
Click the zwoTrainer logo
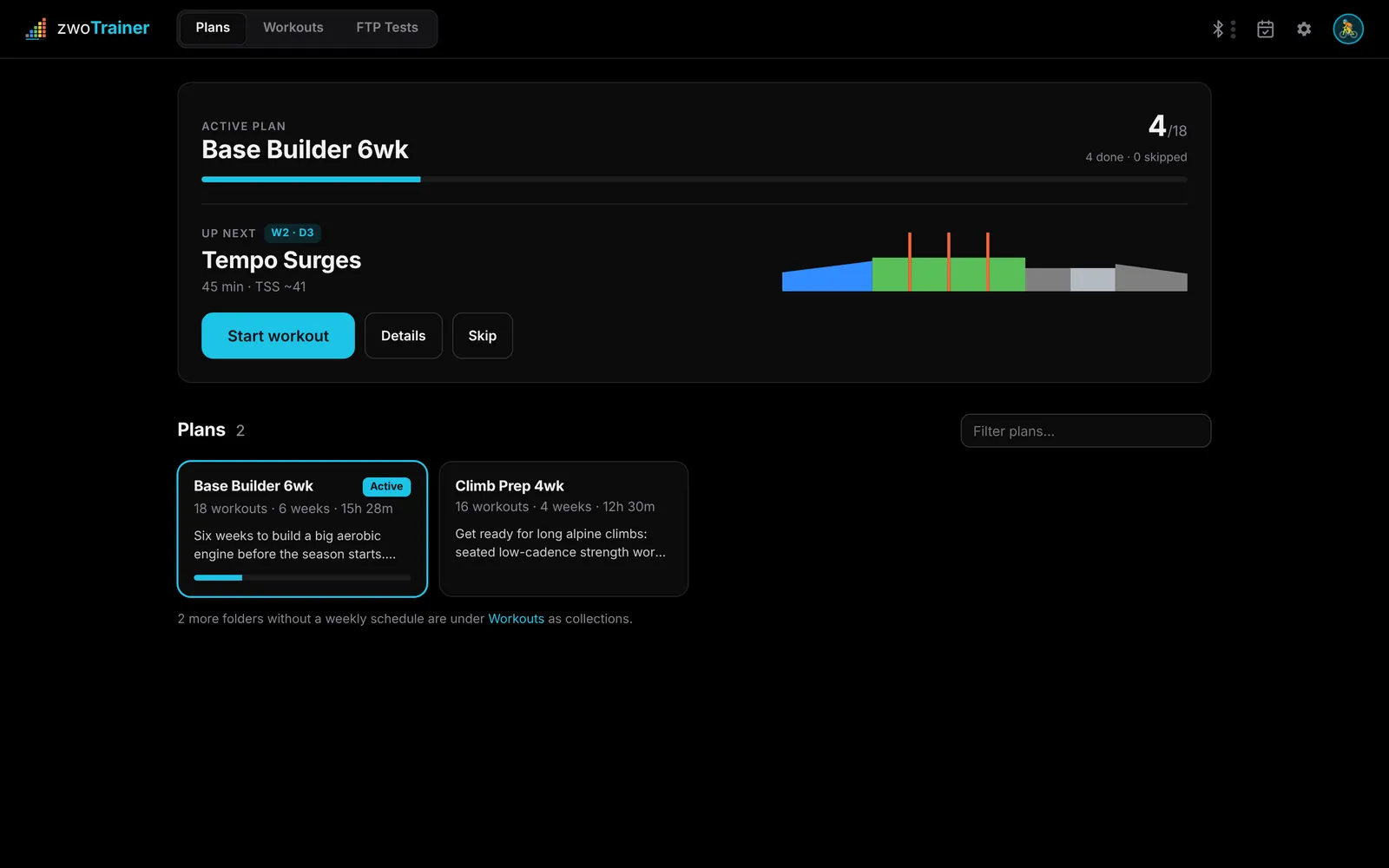point(88,29)
